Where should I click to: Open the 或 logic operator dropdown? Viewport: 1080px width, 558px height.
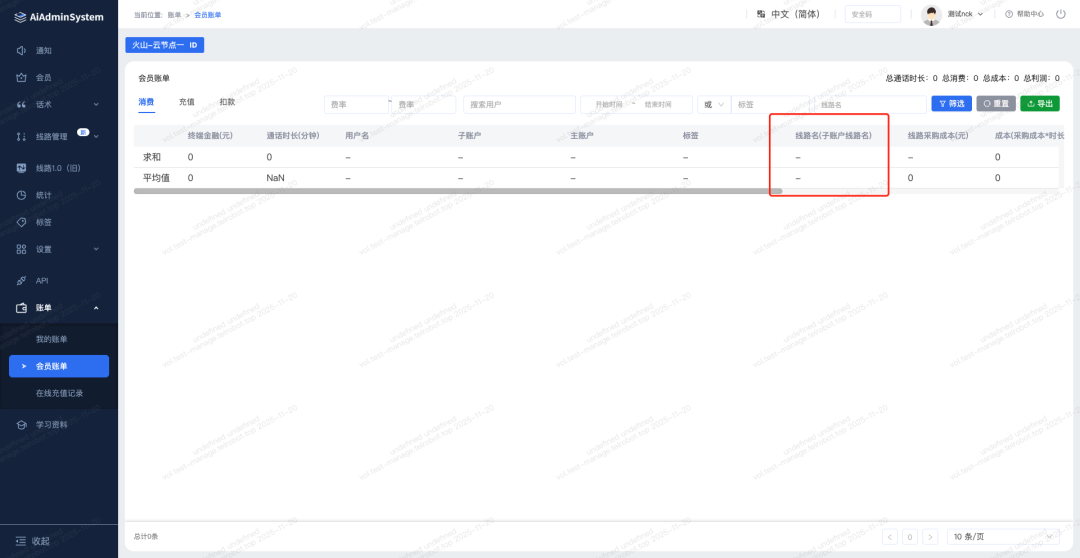(712, 104)
